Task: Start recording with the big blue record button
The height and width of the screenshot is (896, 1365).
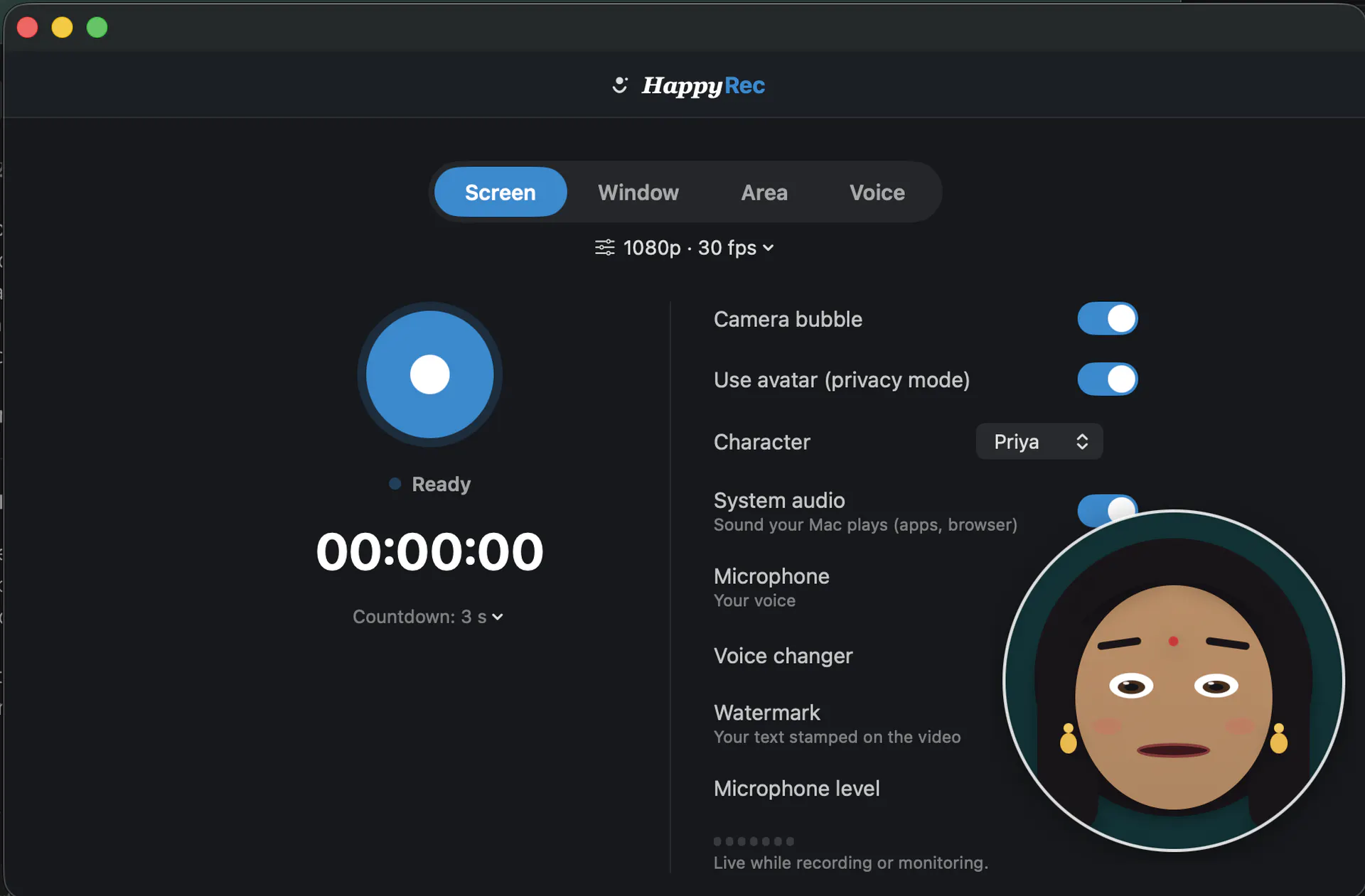Action: pos(429,374)
